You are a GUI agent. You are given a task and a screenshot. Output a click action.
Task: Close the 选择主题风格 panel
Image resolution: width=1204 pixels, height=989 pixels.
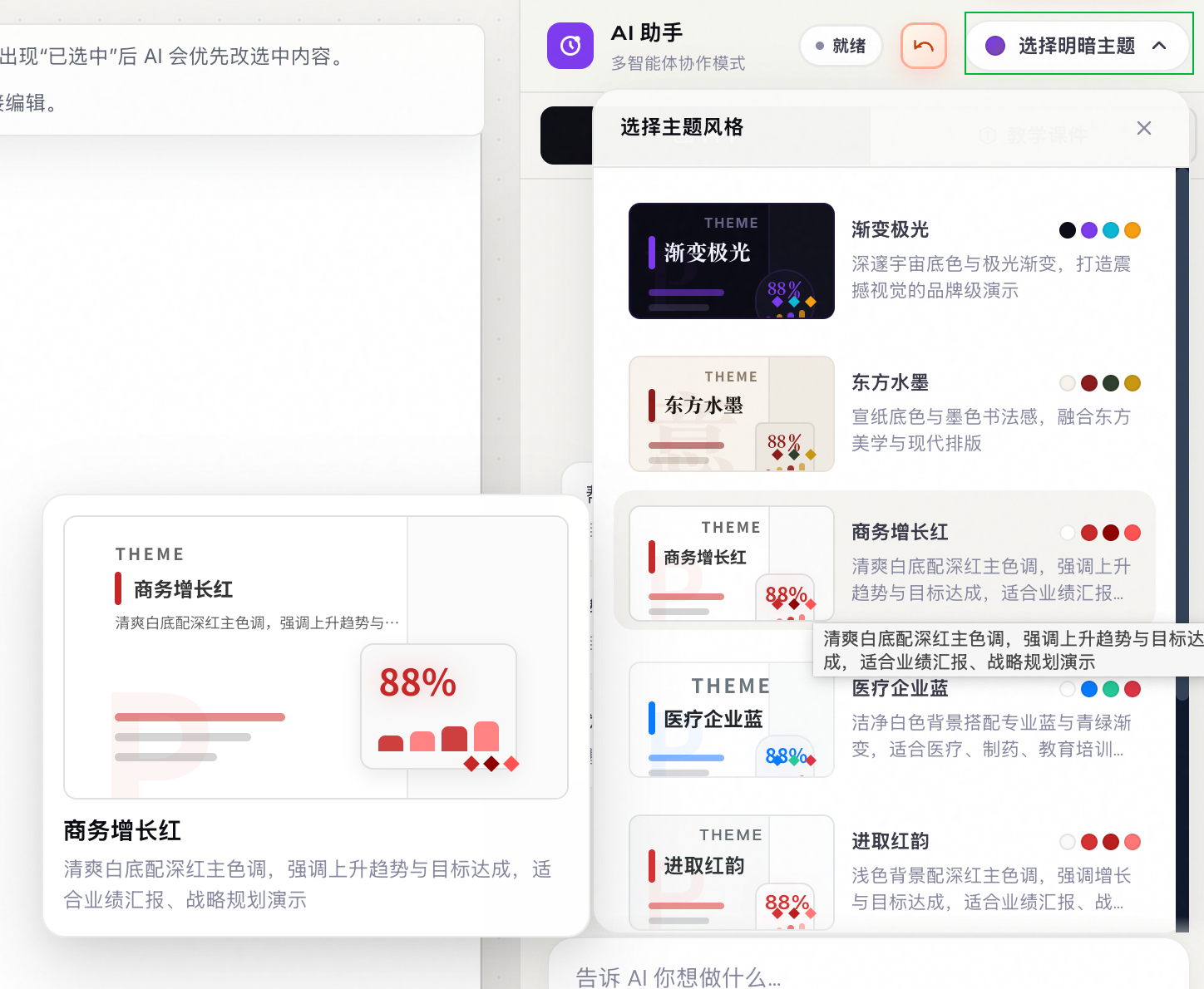[x=1144, y=128]
